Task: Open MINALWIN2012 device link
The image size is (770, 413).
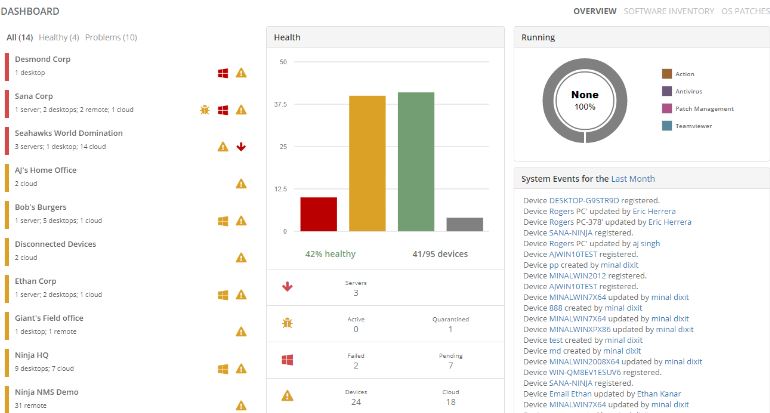Action: [x=578, y=275]
